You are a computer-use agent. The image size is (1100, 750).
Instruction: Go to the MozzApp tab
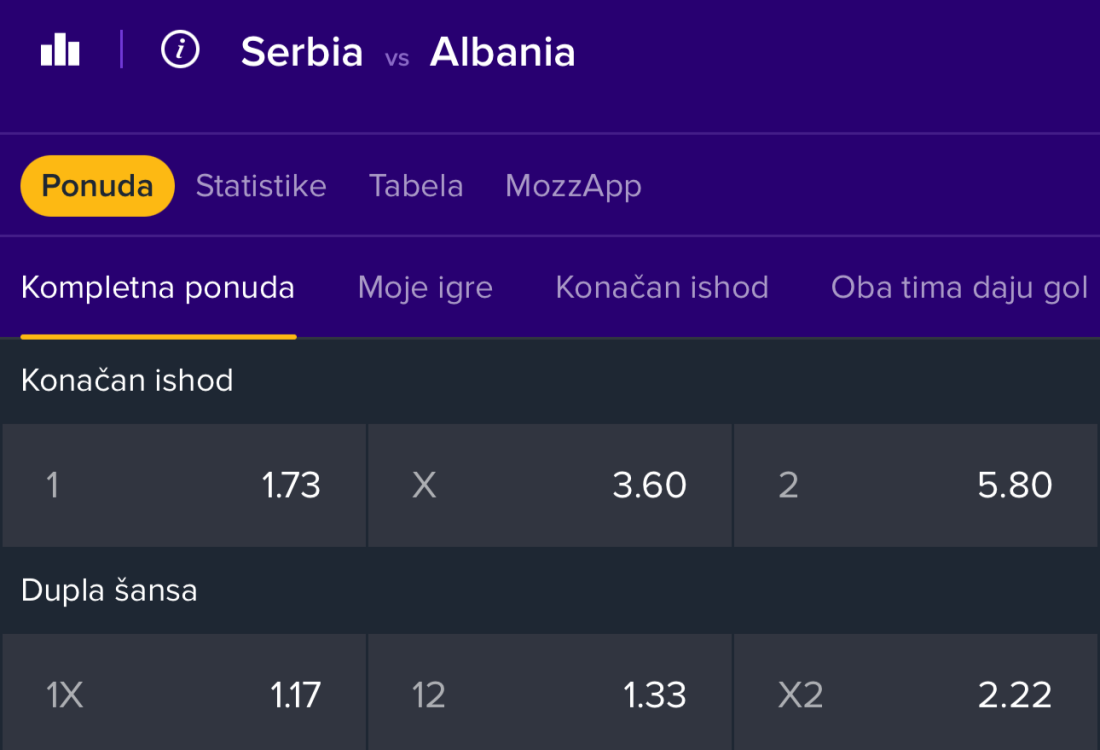[573, 186]
